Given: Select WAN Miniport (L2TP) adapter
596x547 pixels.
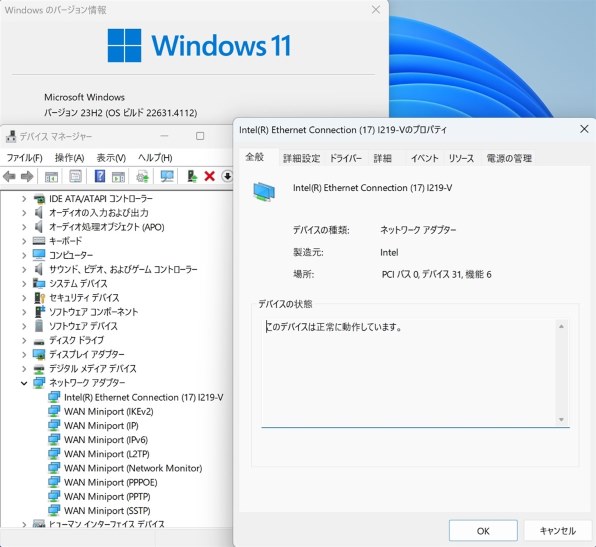Looking at the screenshot, I should pos(107,454).
